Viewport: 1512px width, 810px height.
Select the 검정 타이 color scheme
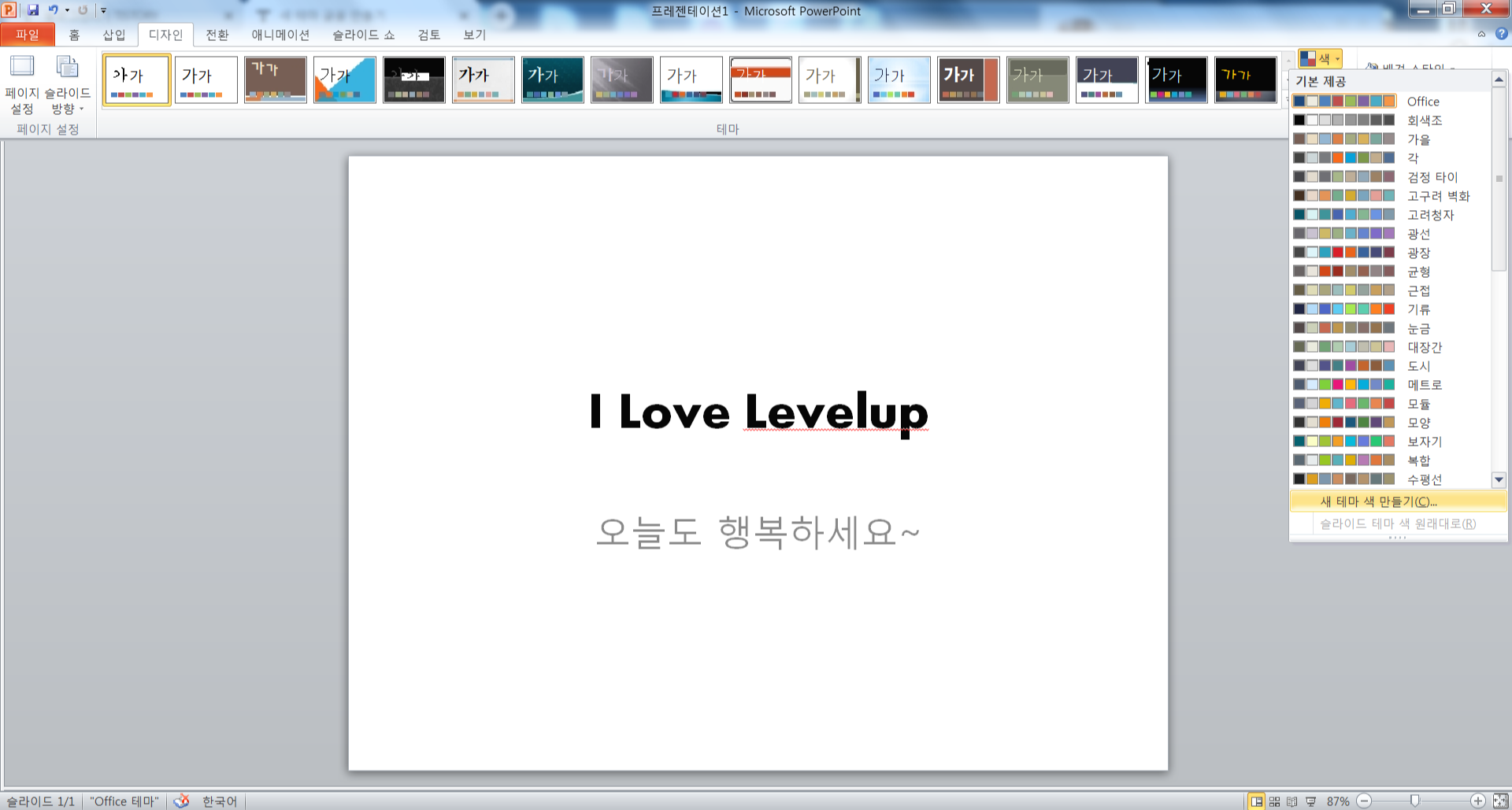tap(1390, 177)
